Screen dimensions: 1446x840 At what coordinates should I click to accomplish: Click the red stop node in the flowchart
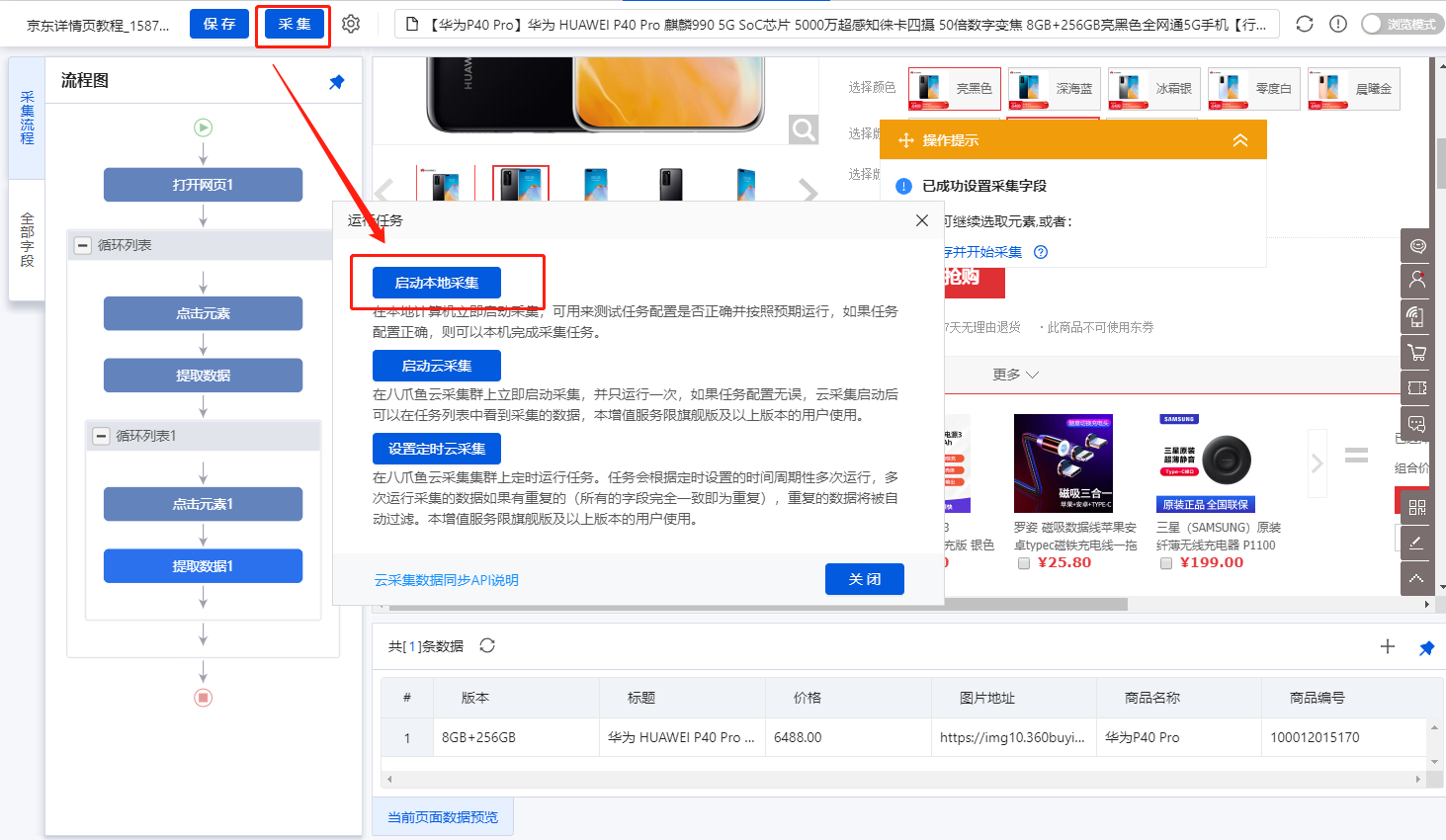click(x=203, y=698)
